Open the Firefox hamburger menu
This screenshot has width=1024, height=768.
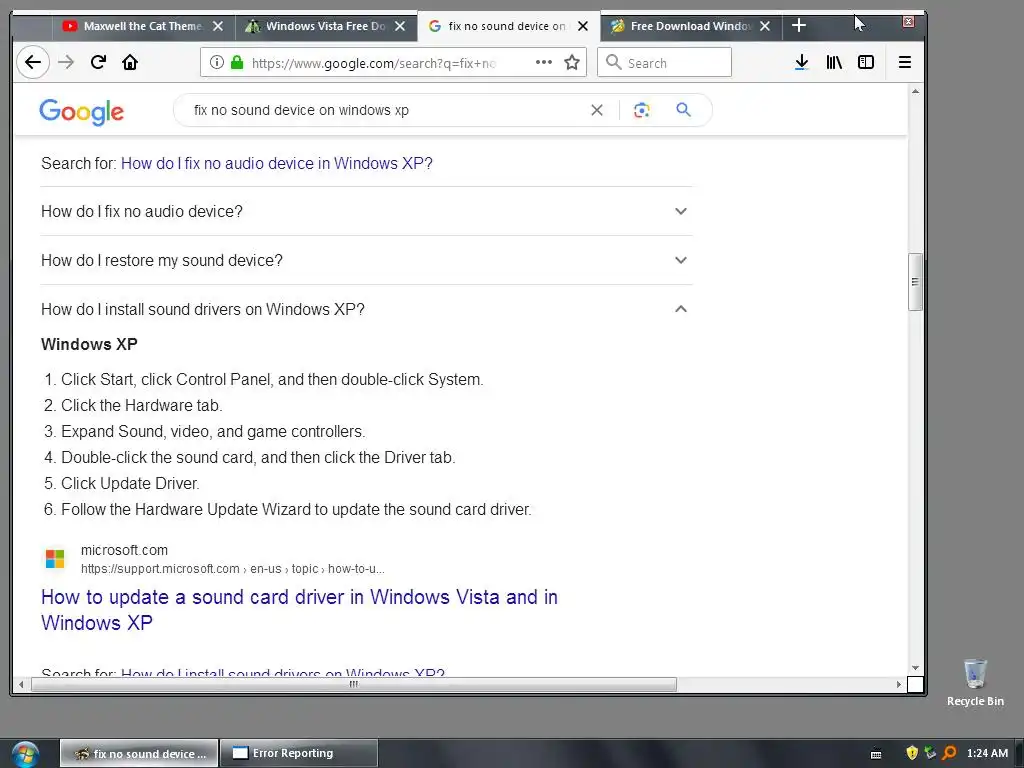(904, 62)
